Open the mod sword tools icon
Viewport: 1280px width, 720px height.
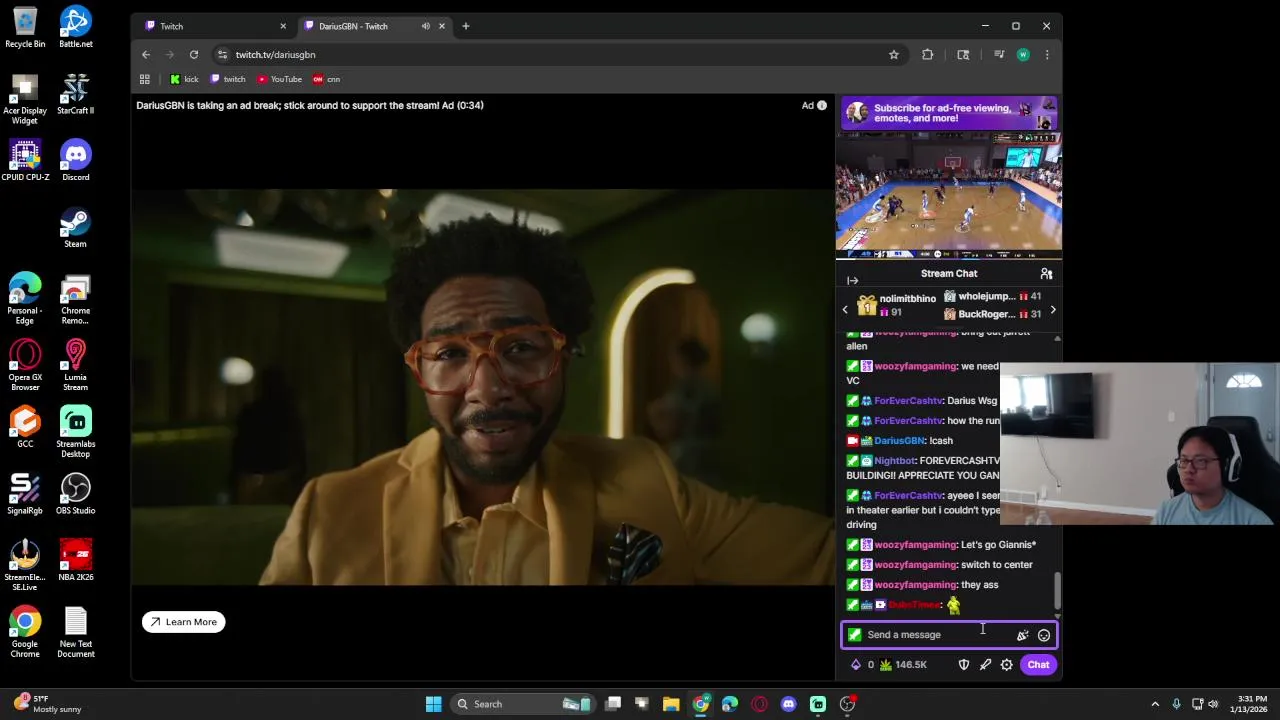click(985, 665)
